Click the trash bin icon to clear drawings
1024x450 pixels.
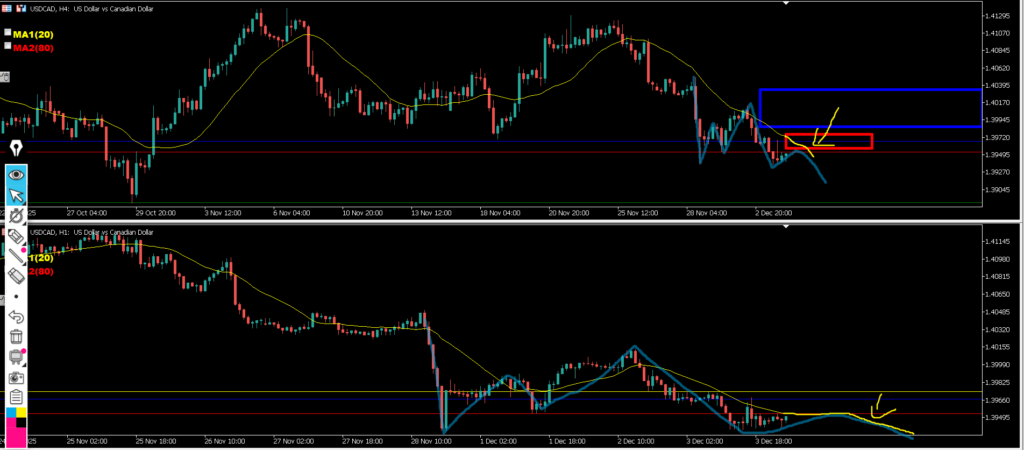[x=16, y=337]
